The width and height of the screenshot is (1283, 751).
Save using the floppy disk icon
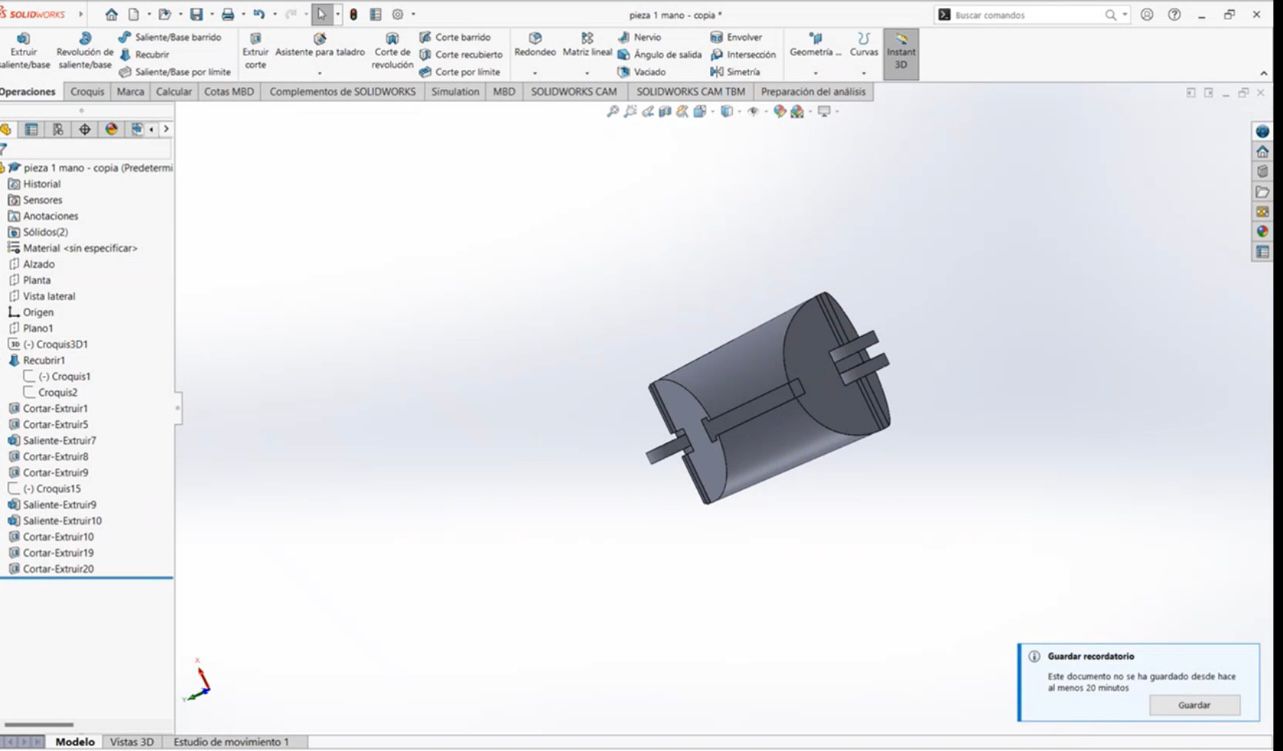coord(196,15)
